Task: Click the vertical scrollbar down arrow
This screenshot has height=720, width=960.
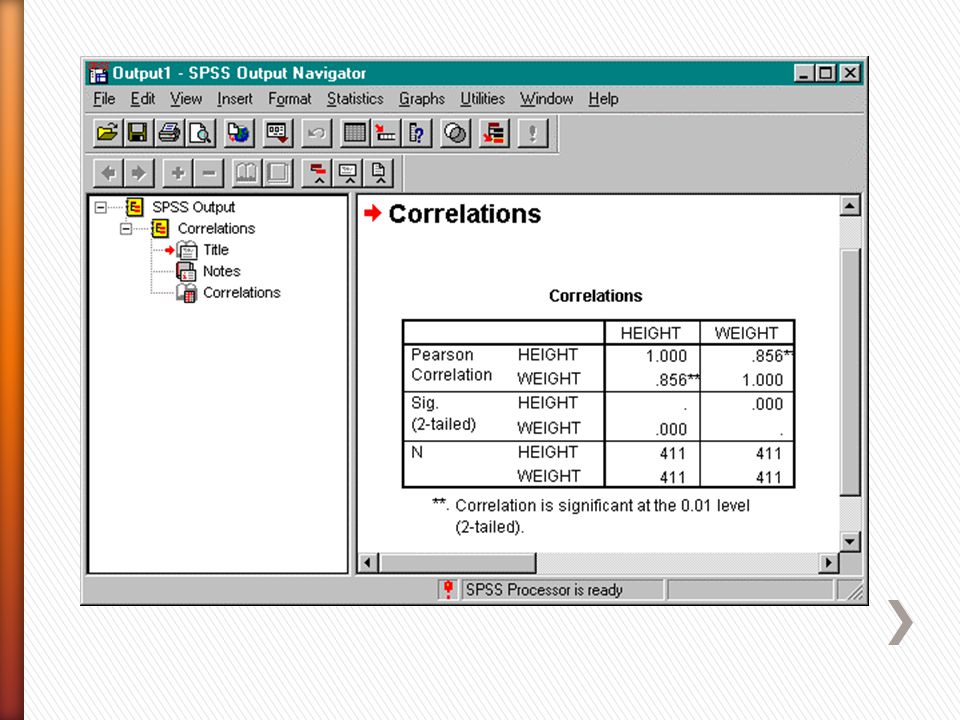Action: 849,541
